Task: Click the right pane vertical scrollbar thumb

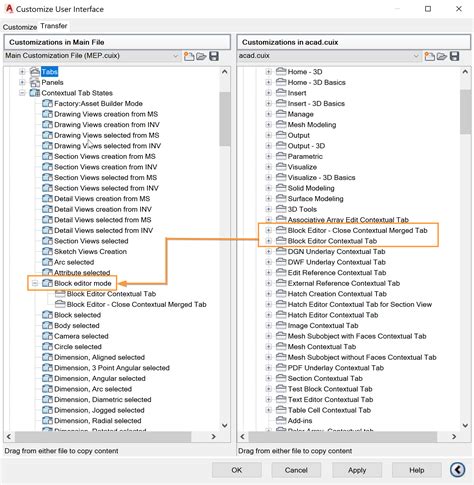Action: click(x=465, y=112)
